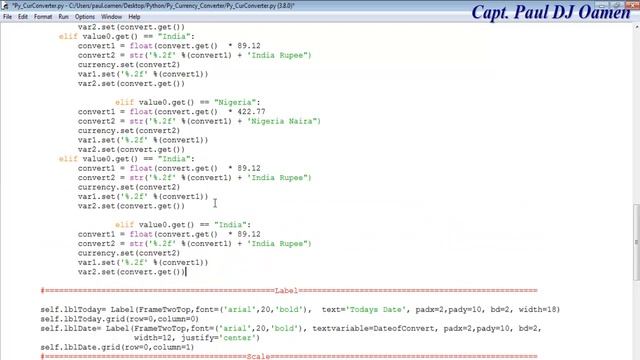
Task: Open the Help menu
Action: point(134,17)
